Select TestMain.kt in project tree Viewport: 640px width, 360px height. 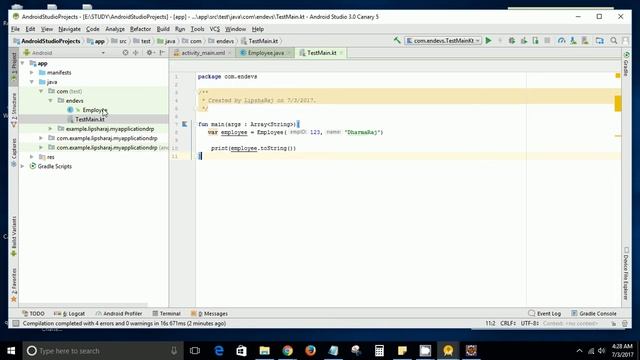[x=90, y=119]
